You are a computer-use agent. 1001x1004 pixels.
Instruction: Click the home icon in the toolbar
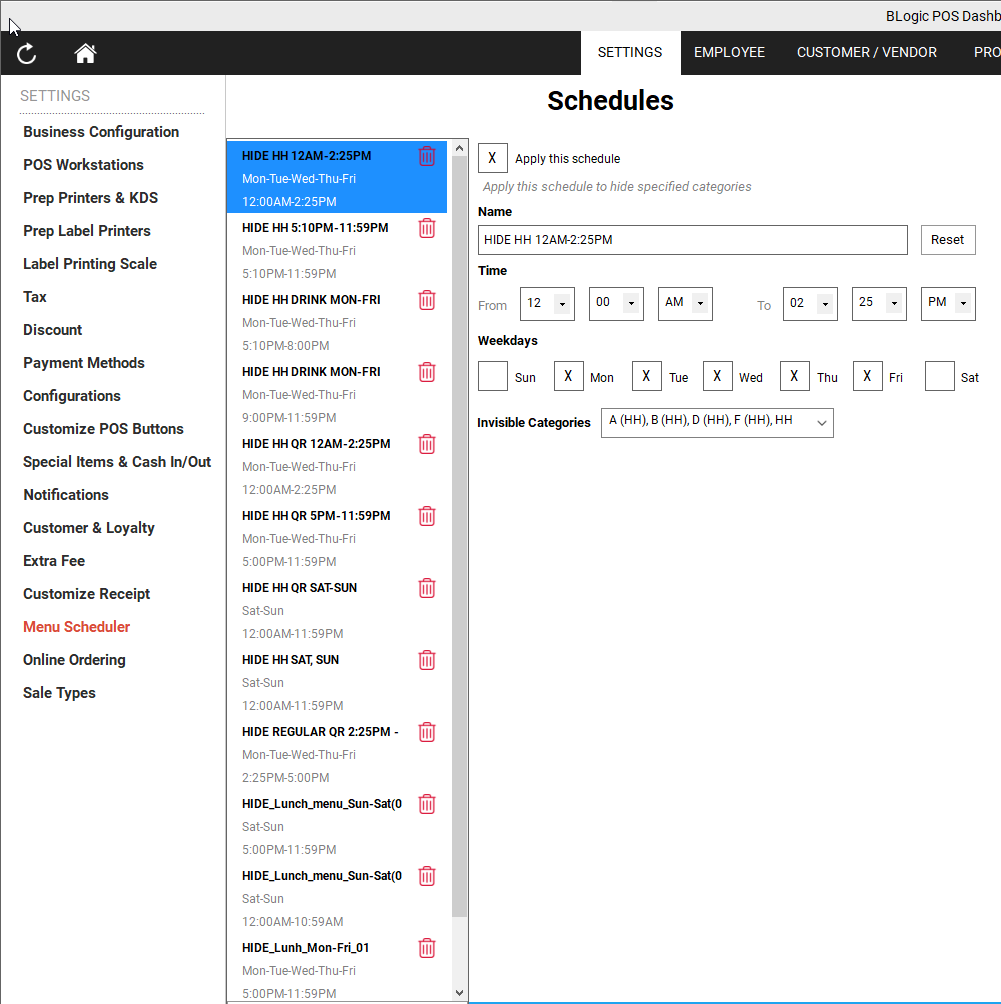[85, 53]
